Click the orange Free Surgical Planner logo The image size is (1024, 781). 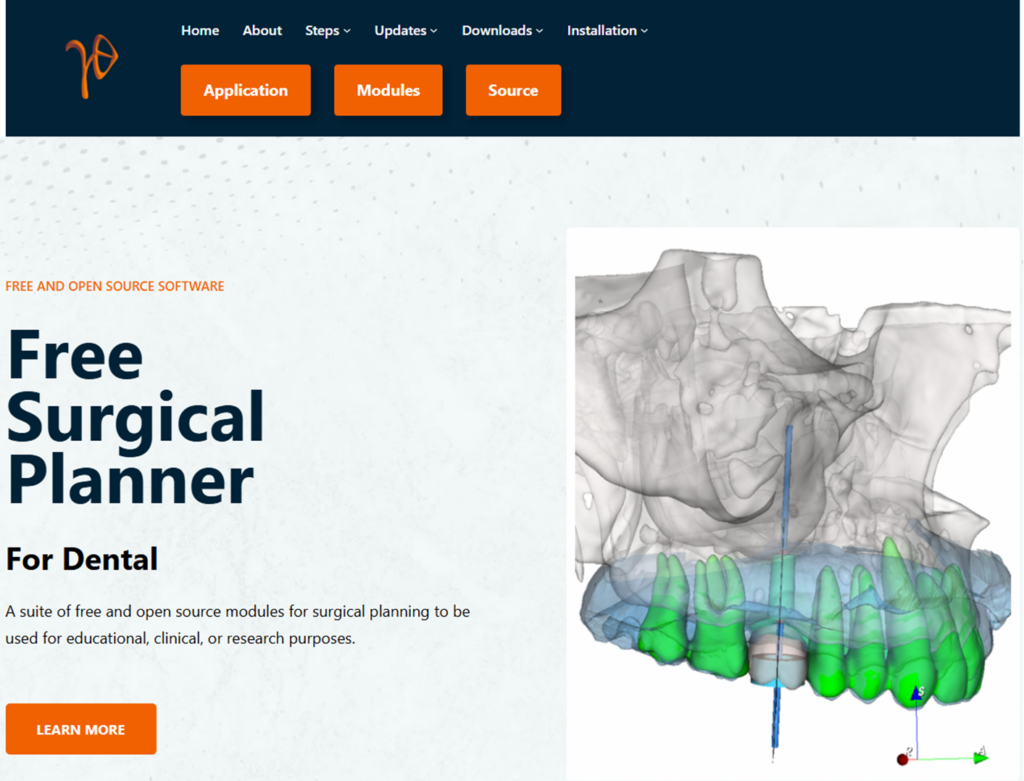tap(91, 68)
